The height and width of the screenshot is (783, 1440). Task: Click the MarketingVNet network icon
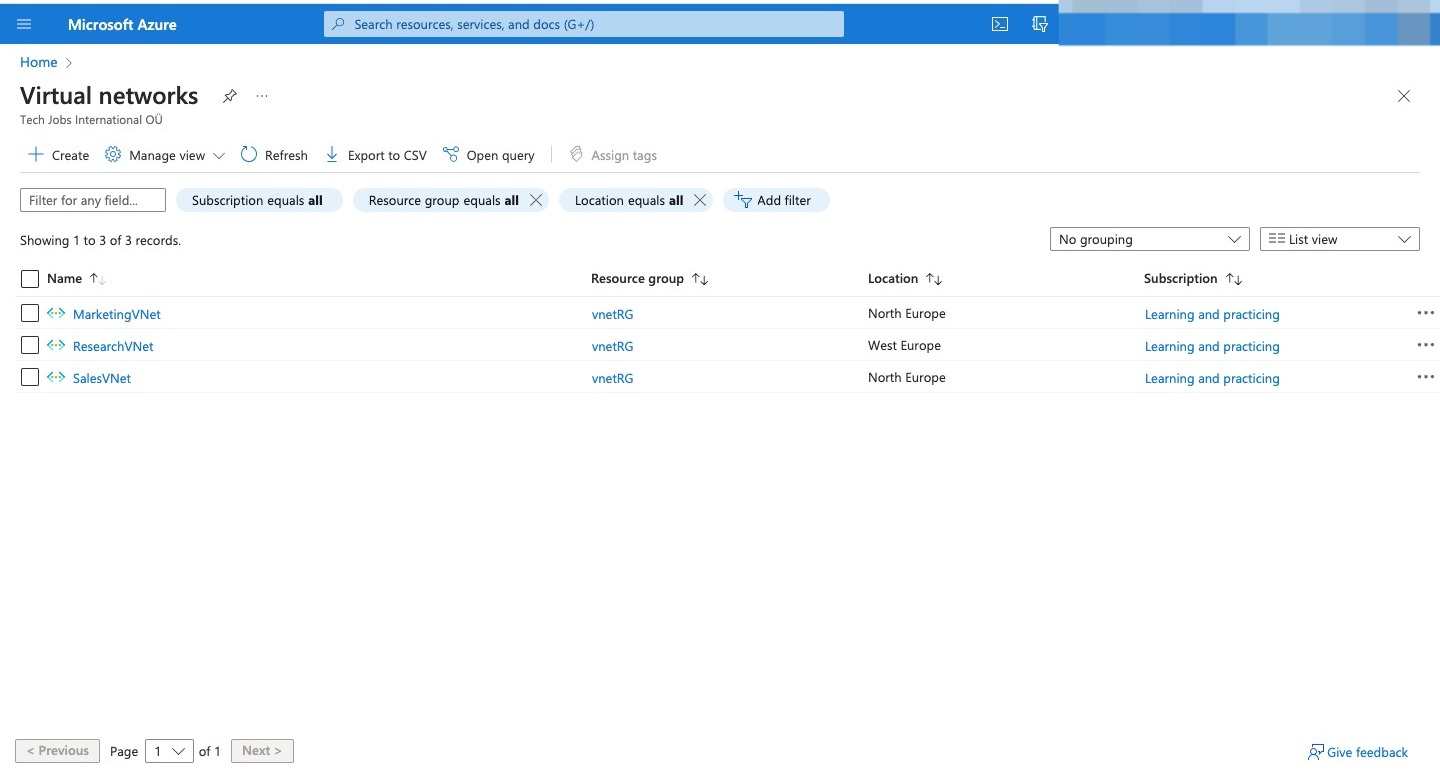click(x=56, y=313)
